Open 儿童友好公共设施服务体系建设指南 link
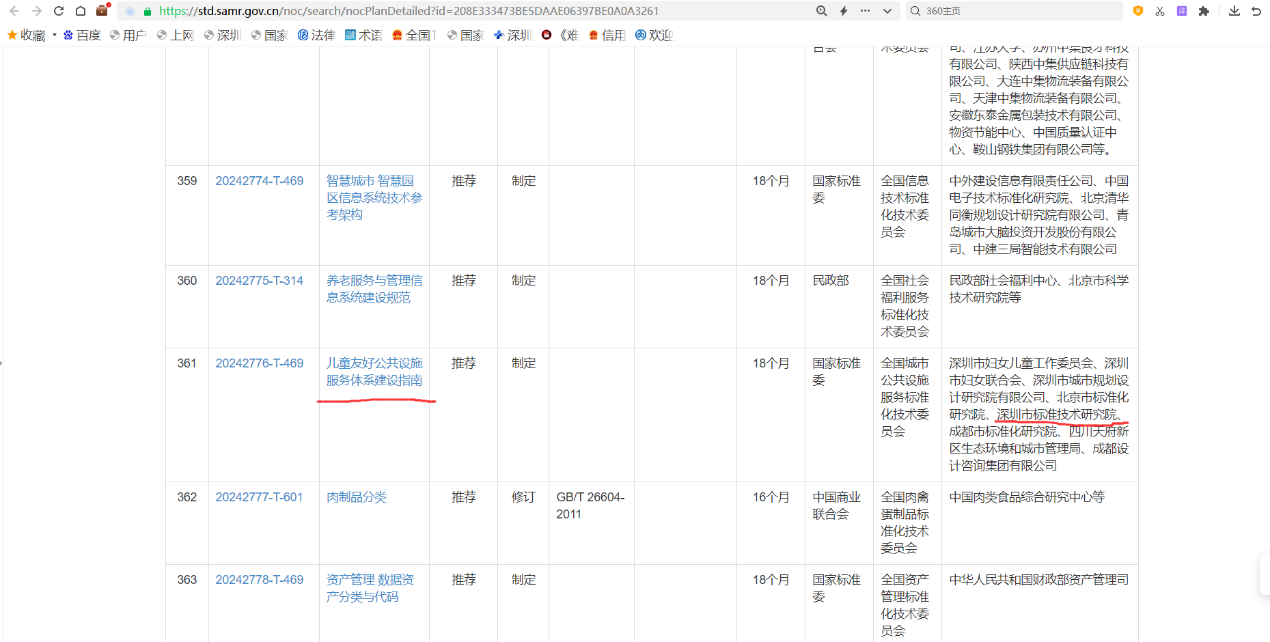This screenshot has width=1270, height=642. [x=374, y=372]
